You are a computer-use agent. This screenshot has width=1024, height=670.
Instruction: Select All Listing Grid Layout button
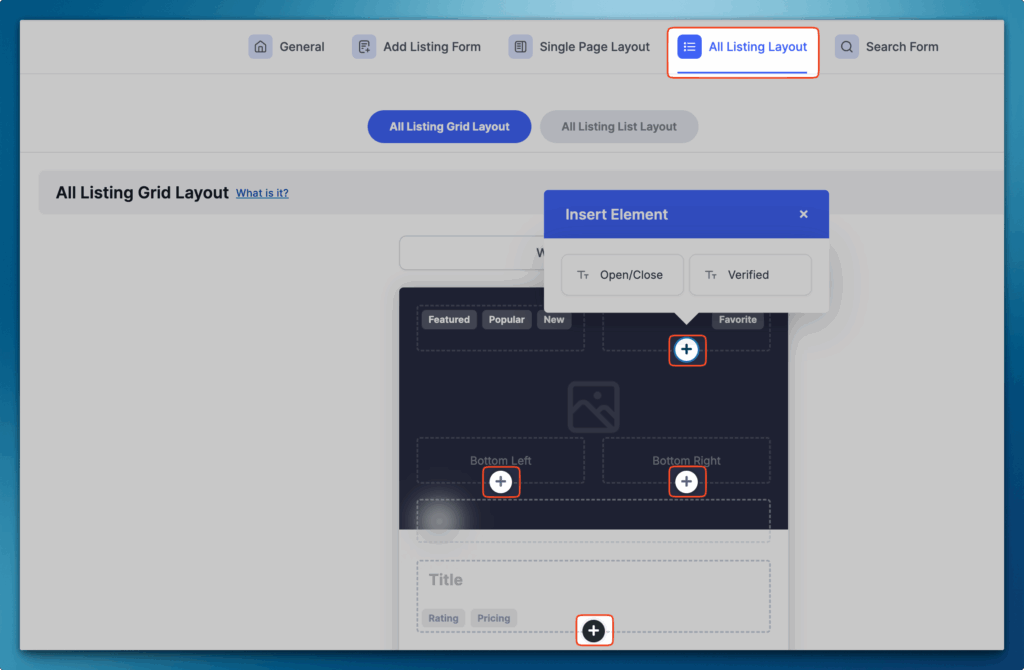pyautogui.click(x=449, y=127)
